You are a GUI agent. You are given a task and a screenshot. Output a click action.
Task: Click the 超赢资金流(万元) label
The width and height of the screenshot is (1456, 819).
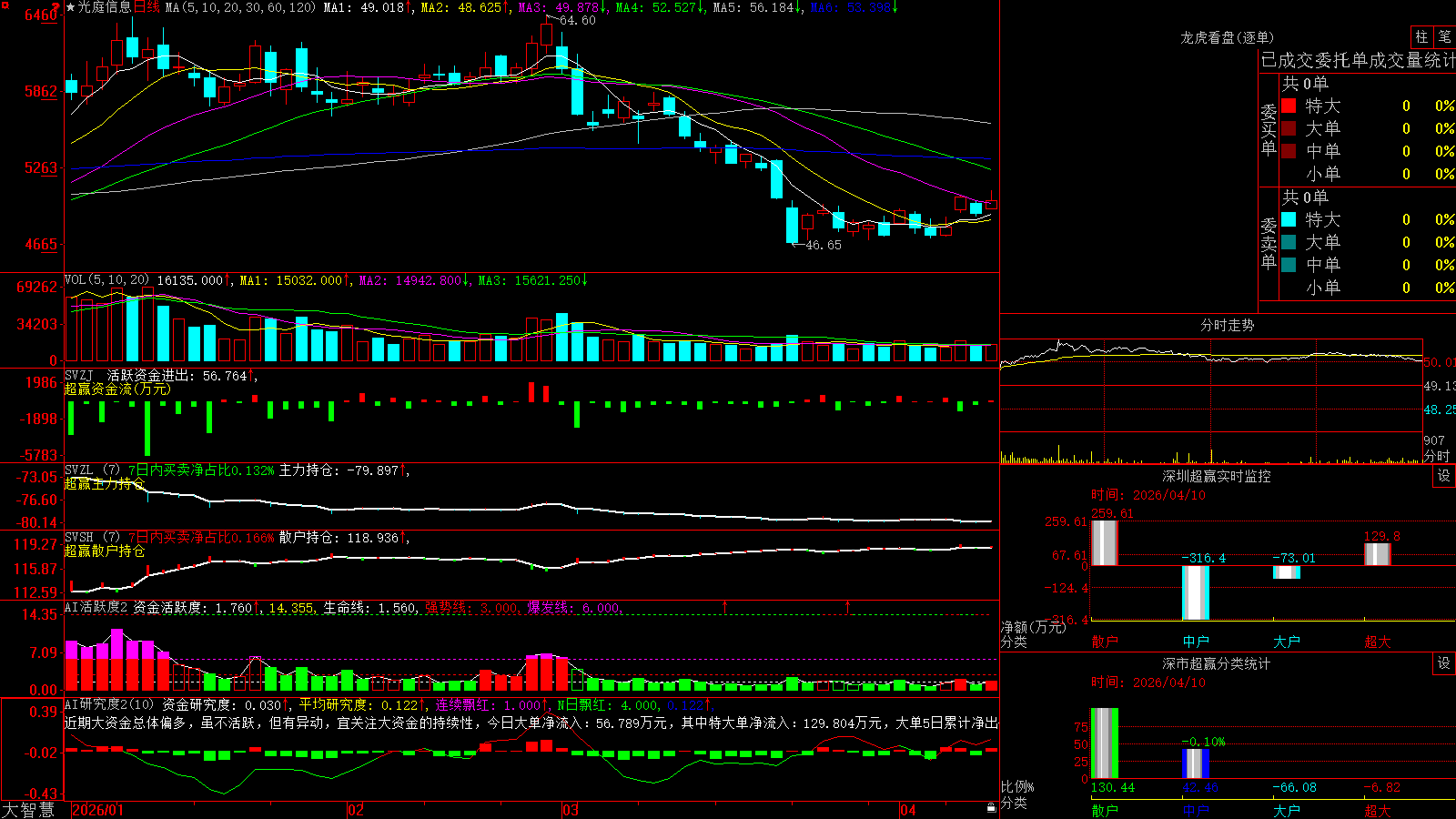(x=117, y=389)
